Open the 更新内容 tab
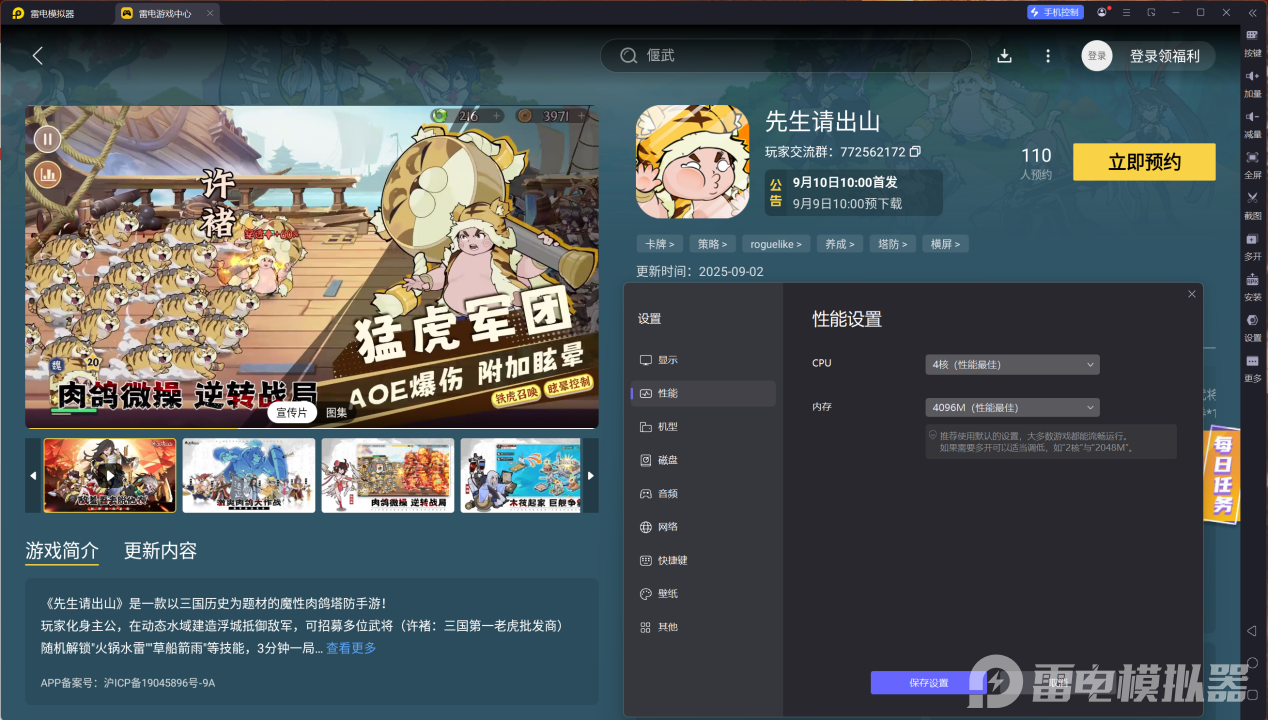This screenshot has width=1268, height=720. coord(158,551)
